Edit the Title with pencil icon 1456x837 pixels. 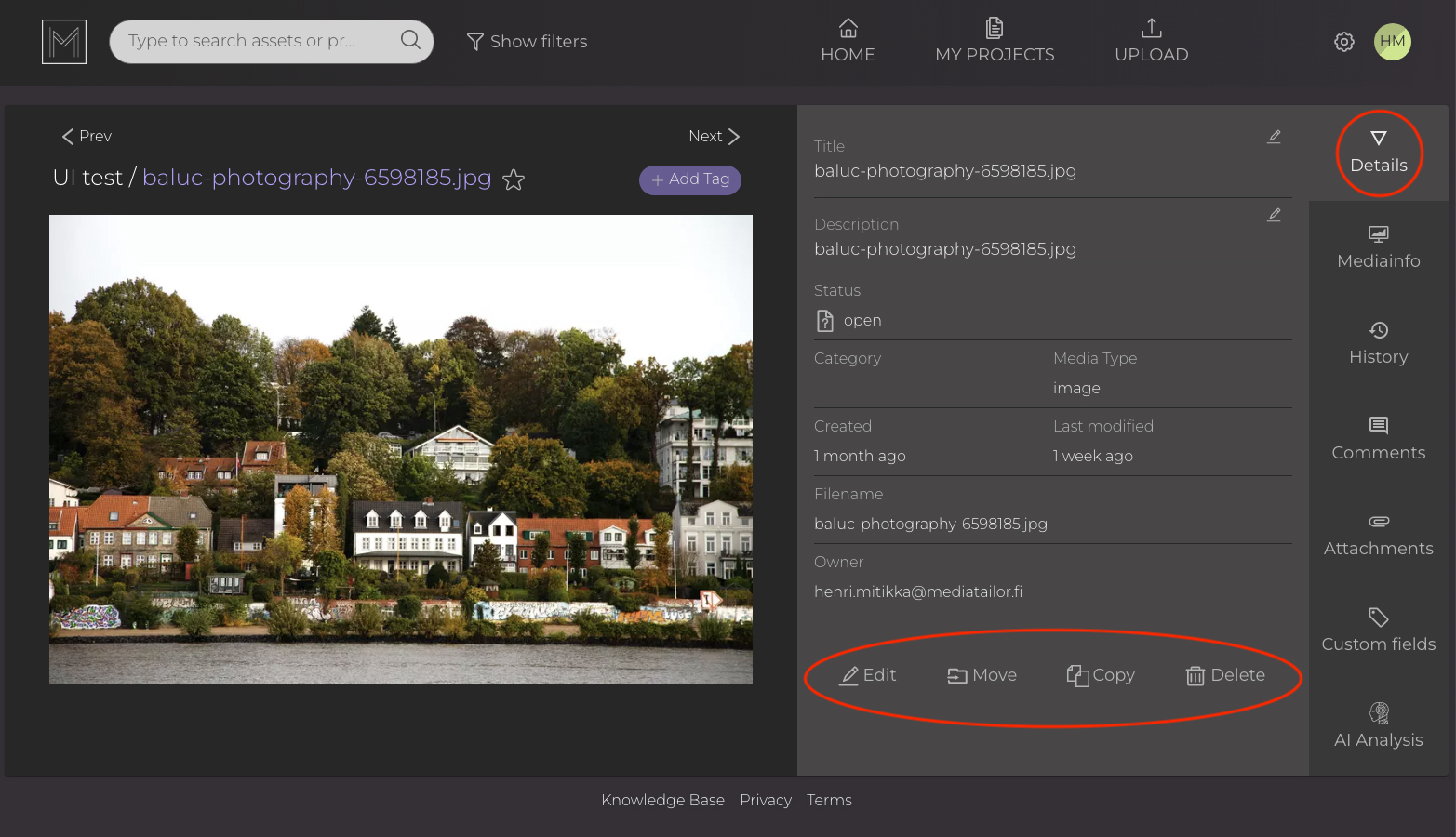point(1274,137)
